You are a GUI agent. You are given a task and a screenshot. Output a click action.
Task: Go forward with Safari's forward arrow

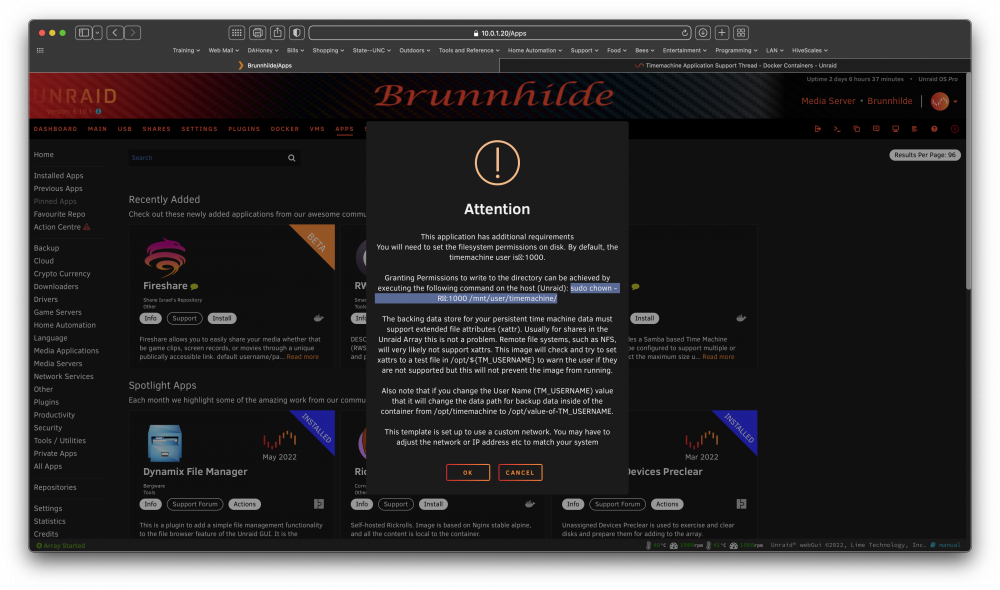click(x=133, y=33)
